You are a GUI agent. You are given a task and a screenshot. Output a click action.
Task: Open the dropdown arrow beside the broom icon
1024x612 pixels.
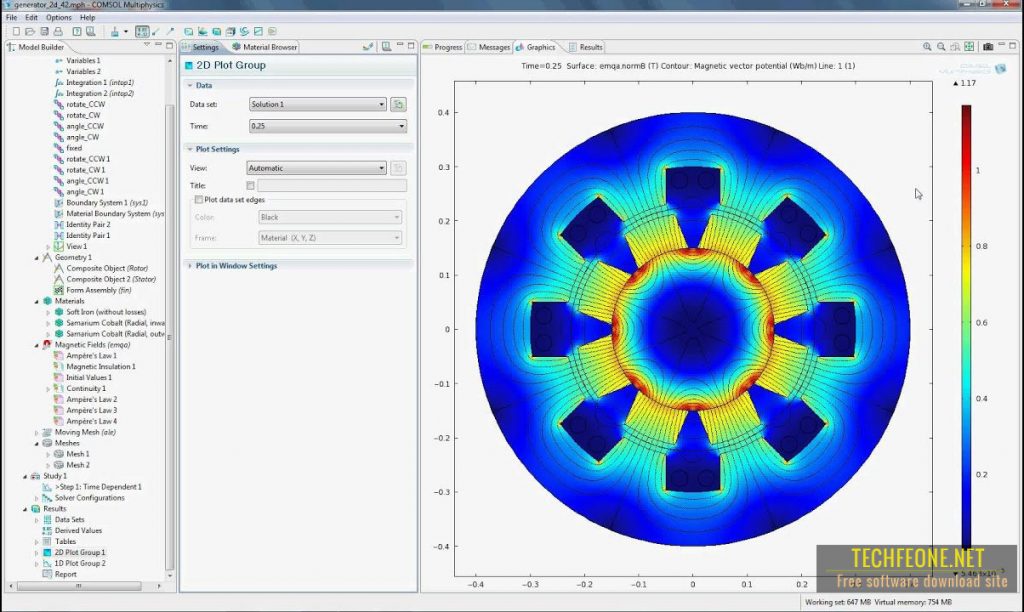(125, 31)
